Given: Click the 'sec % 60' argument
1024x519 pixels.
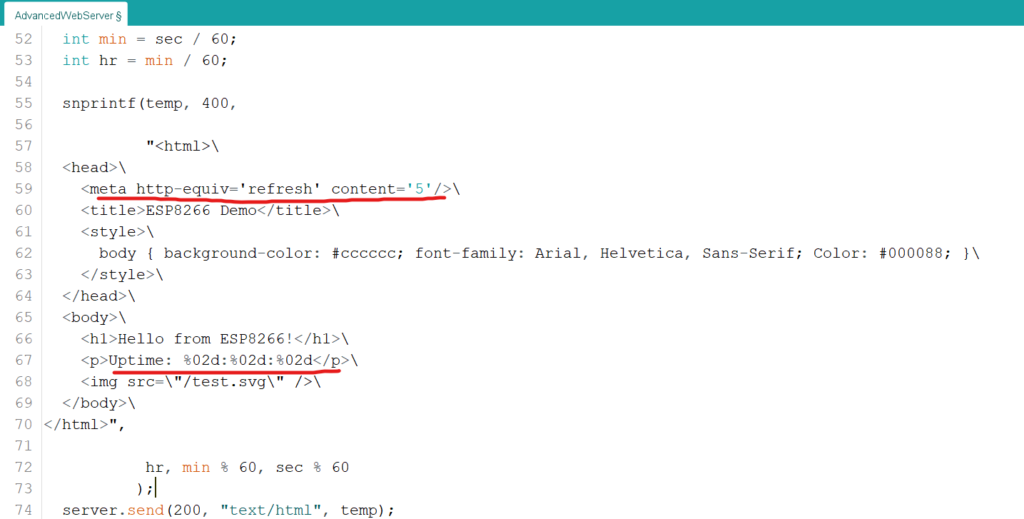Looking at the screenshot, I should tap(312, 467).
